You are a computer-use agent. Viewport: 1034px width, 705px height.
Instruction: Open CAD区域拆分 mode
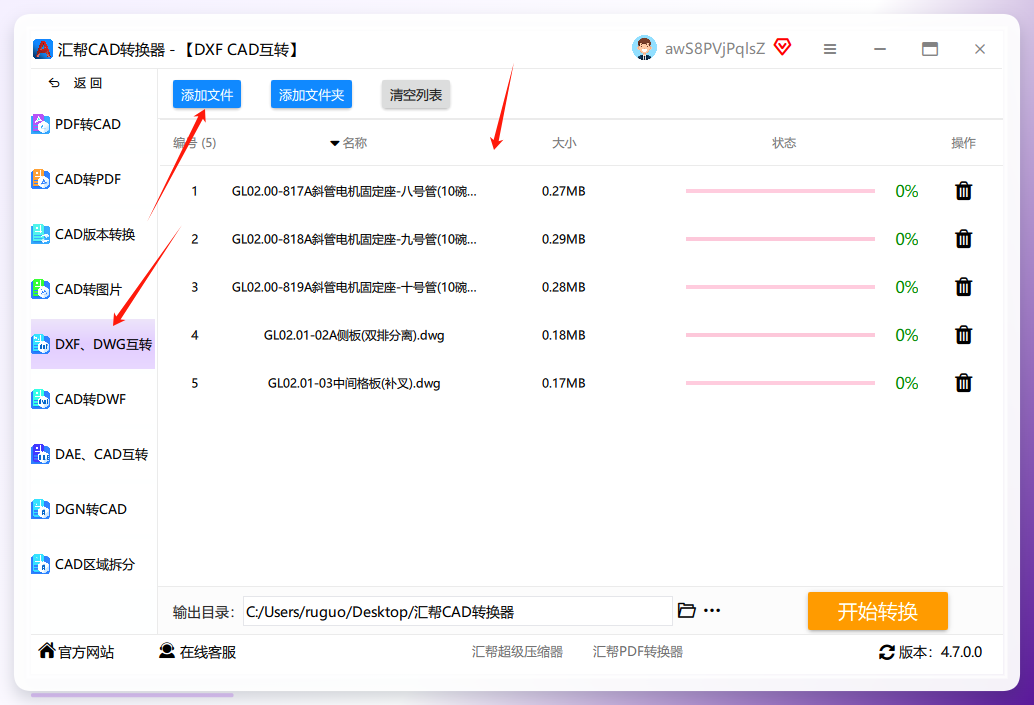84,565
